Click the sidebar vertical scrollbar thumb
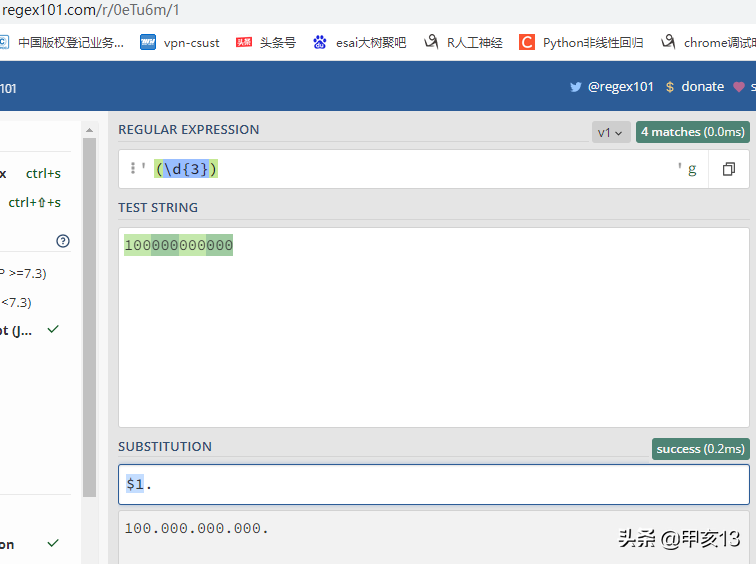Screen dimensions: 756x564 coord(89,317)
